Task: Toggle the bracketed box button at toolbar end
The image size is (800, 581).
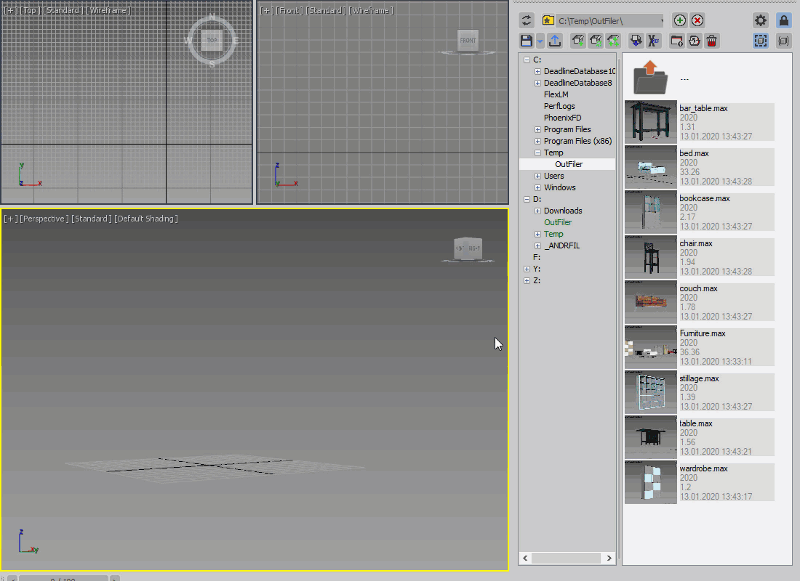Action: (x=784, y=41)
